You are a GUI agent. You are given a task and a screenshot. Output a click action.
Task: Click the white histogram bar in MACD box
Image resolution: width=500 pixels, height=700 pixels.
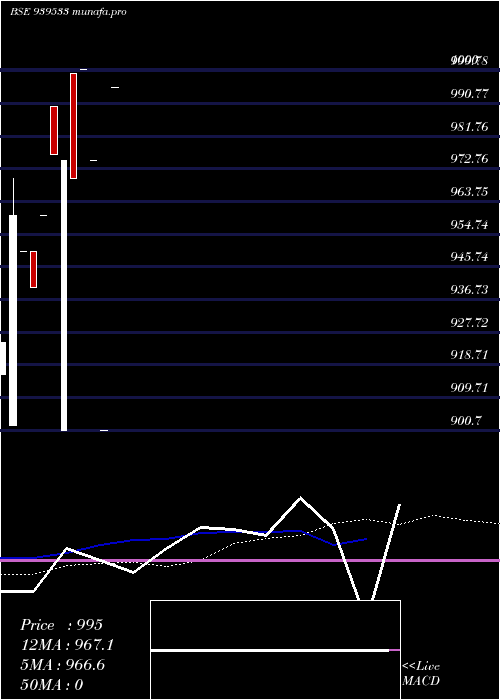pos(270,650)
